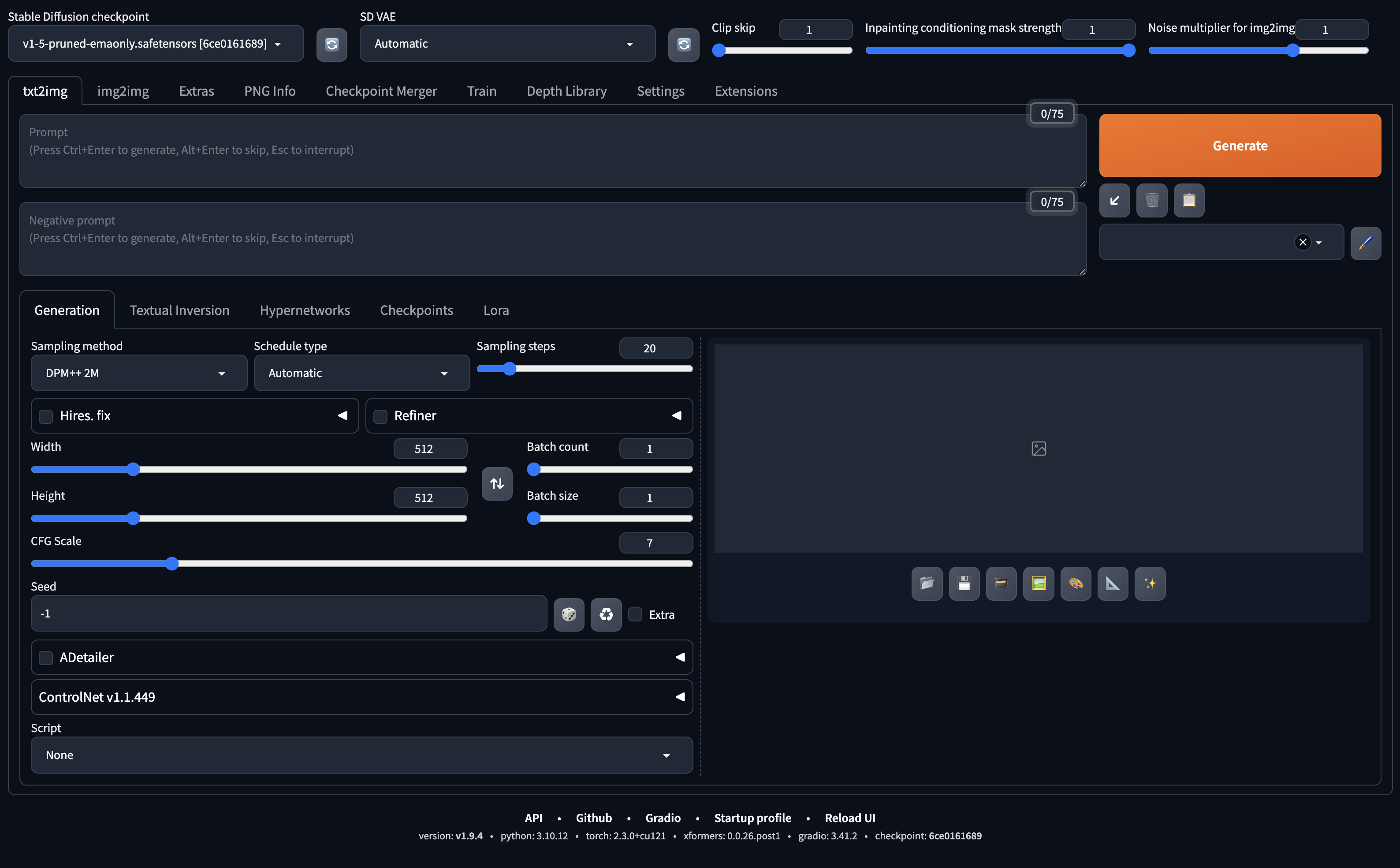
Task: Open the Train tab
Action: [x=481, y=91]
